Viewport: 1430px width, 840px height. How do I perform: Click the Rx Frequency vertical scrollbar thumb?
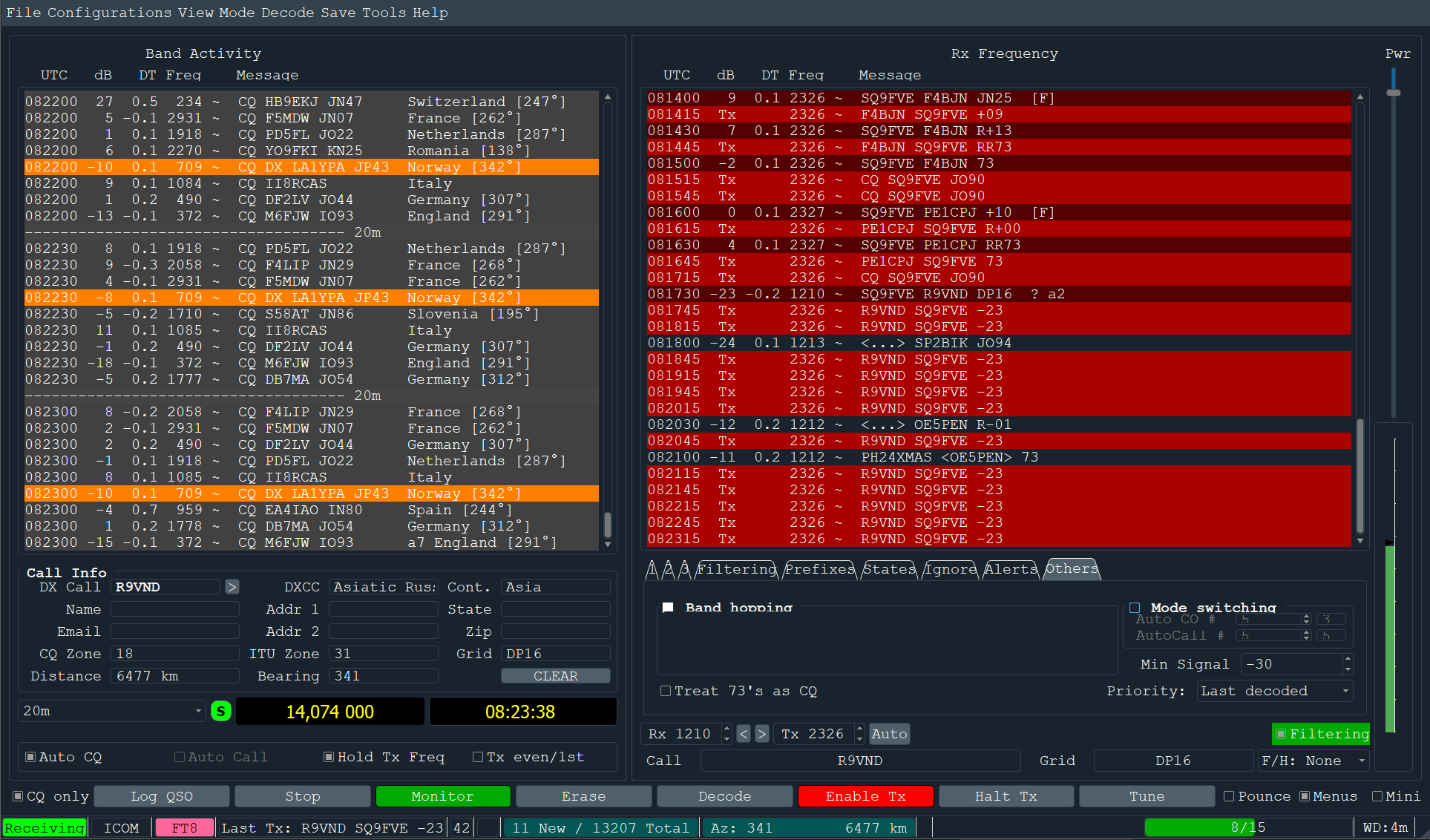(x=1360, y=476)
